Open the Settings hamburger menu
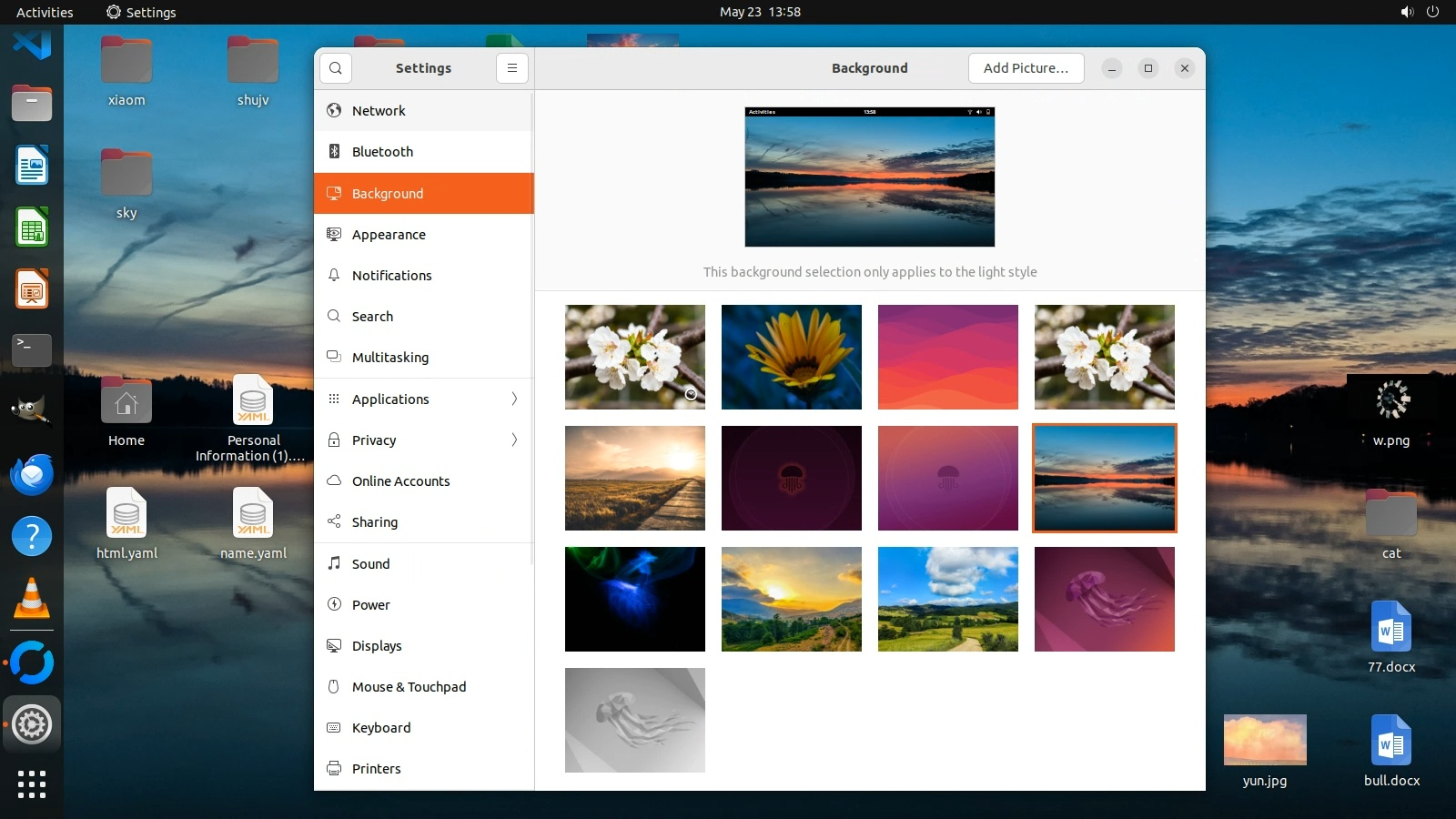 (x=512, y=68)
